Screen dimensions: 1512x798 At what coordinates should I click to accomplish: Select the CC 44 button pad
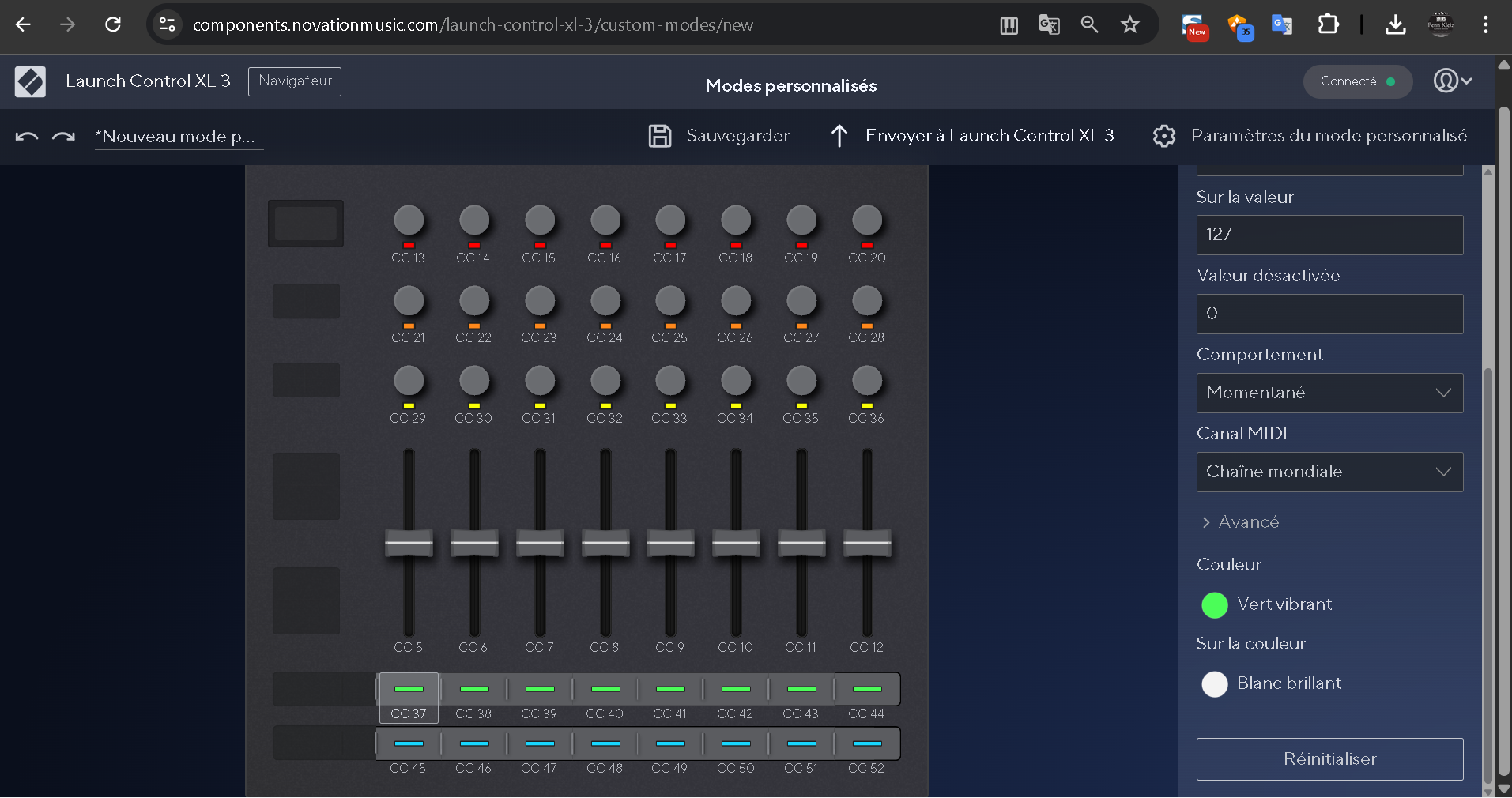pos(867,690)
